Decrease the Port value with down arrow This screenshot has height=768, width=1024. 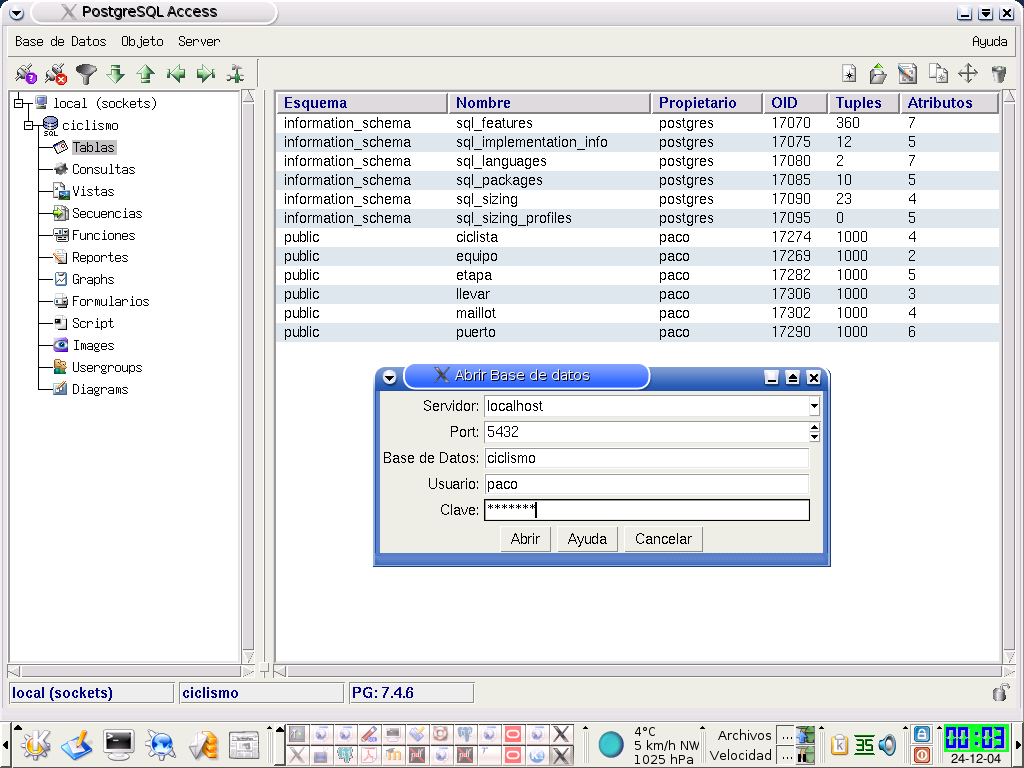coord(814,437)
